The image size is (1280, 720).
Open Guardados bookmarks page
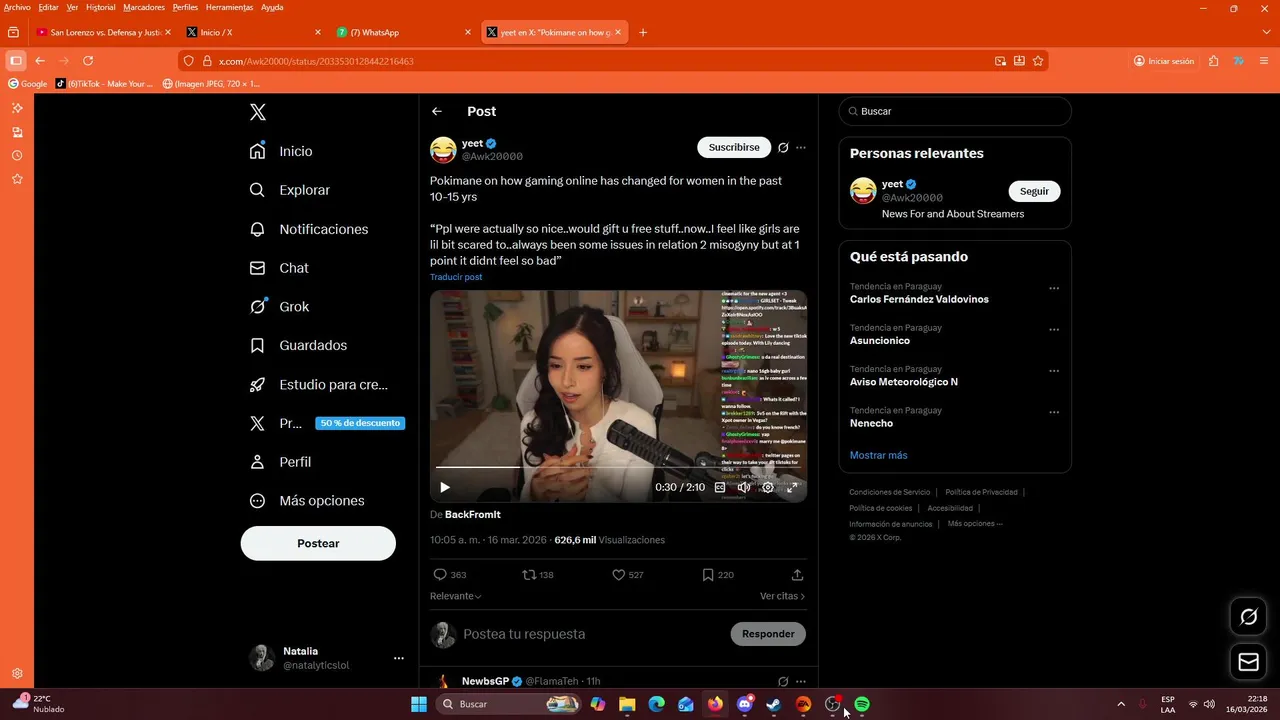[298, 346]
